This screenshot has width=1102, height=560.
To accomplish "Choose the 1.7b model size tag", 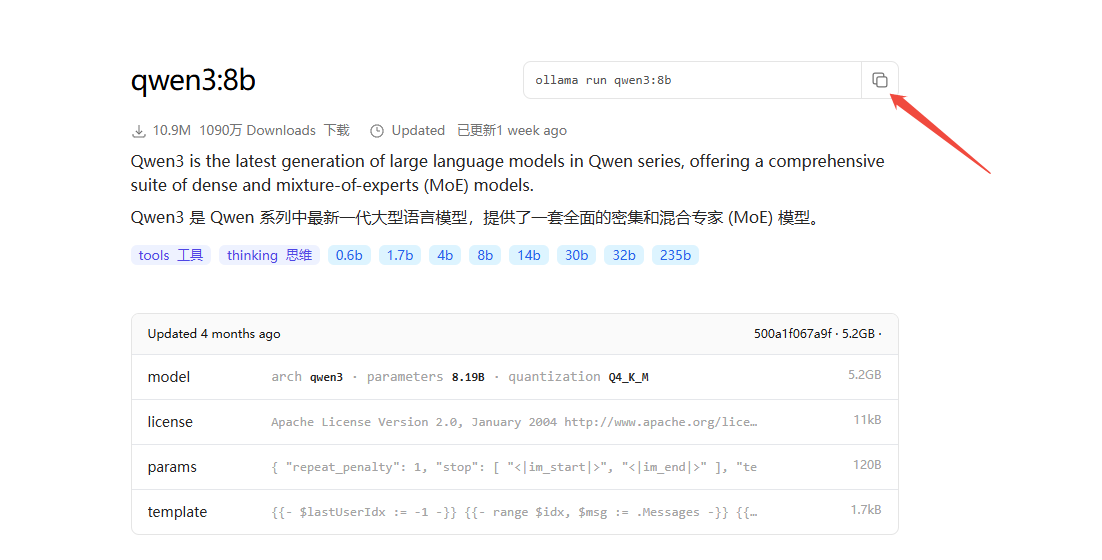I will 400,255.
